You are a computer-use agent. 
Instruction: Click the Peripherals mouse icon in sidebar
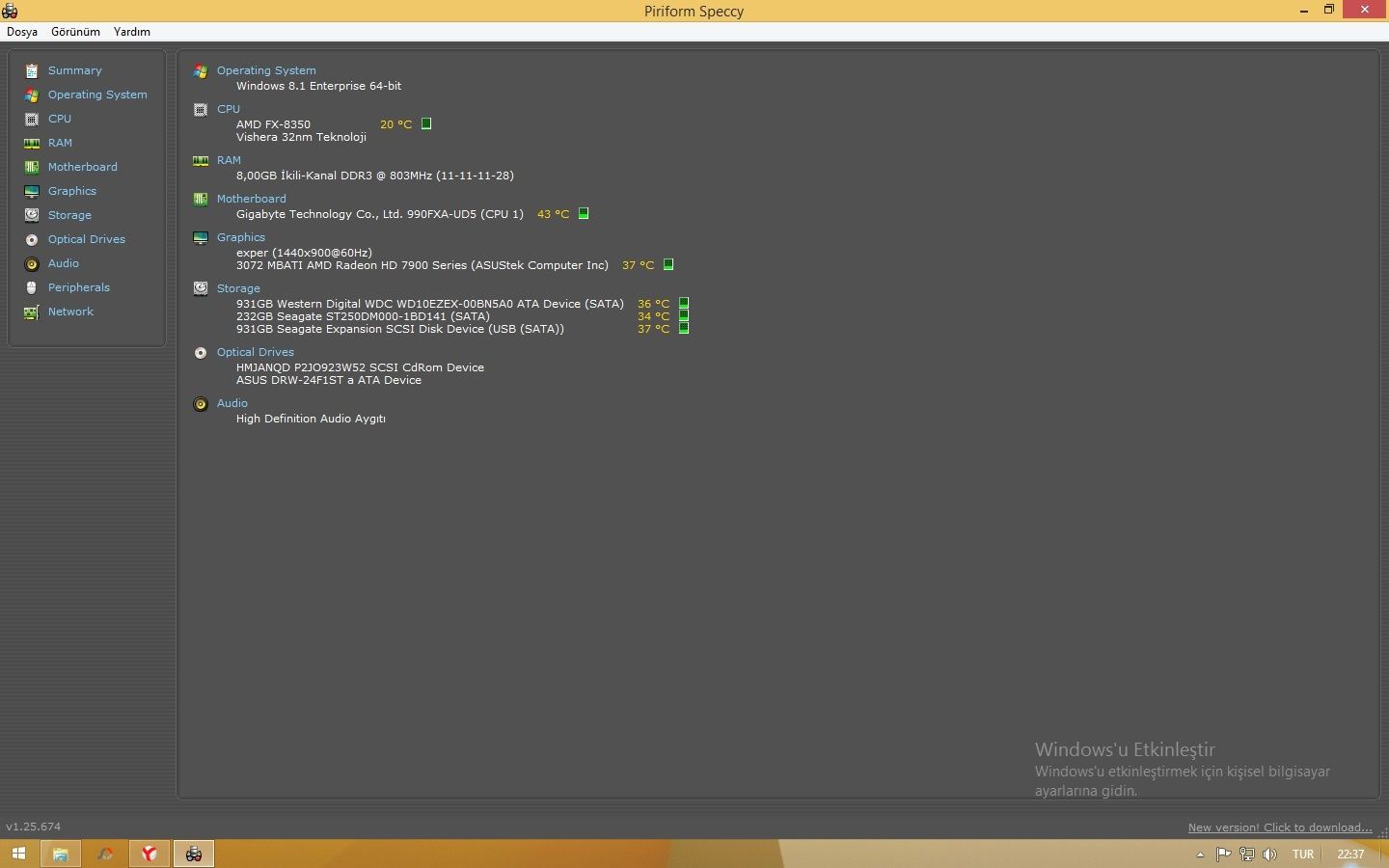[x=32, y=287]
